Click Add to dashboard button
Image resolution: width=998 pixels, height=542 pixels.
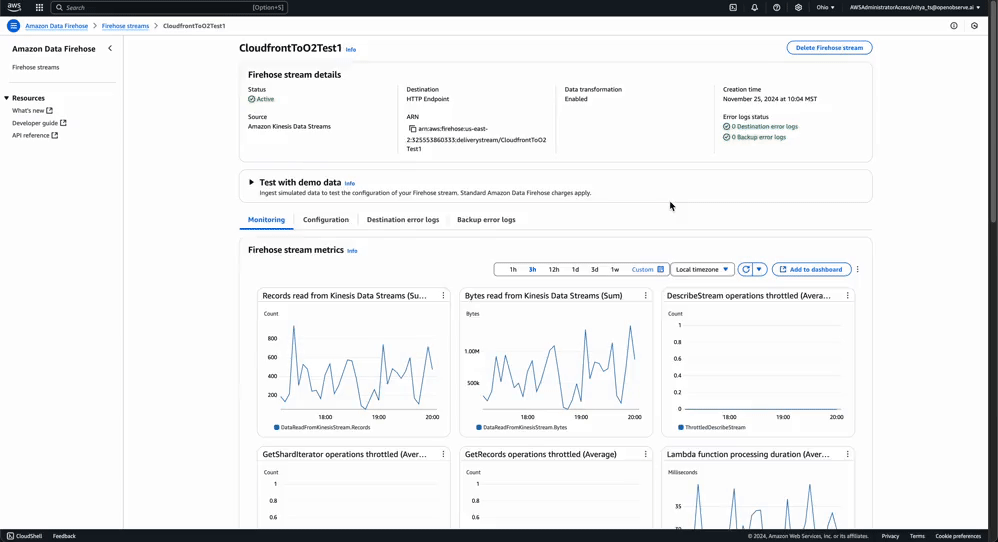pyautogui.click(x=812, y=270)
